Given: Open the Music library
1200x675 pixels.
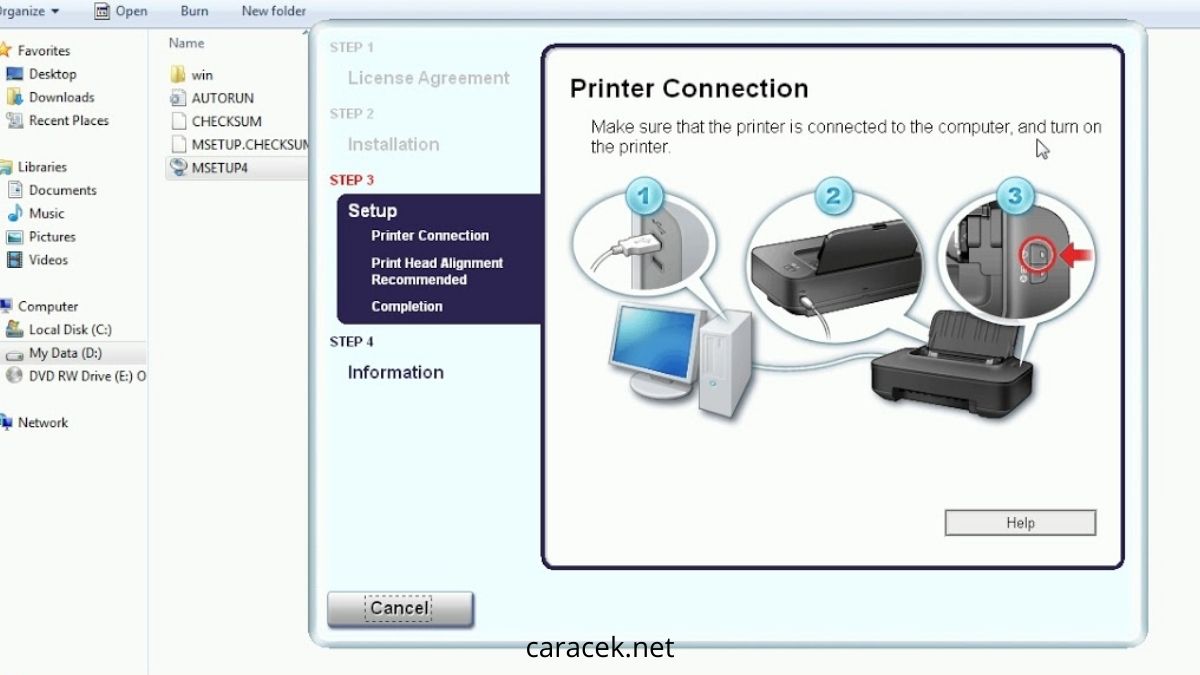Looking at the screenshot, I should (x=46, y=213).
